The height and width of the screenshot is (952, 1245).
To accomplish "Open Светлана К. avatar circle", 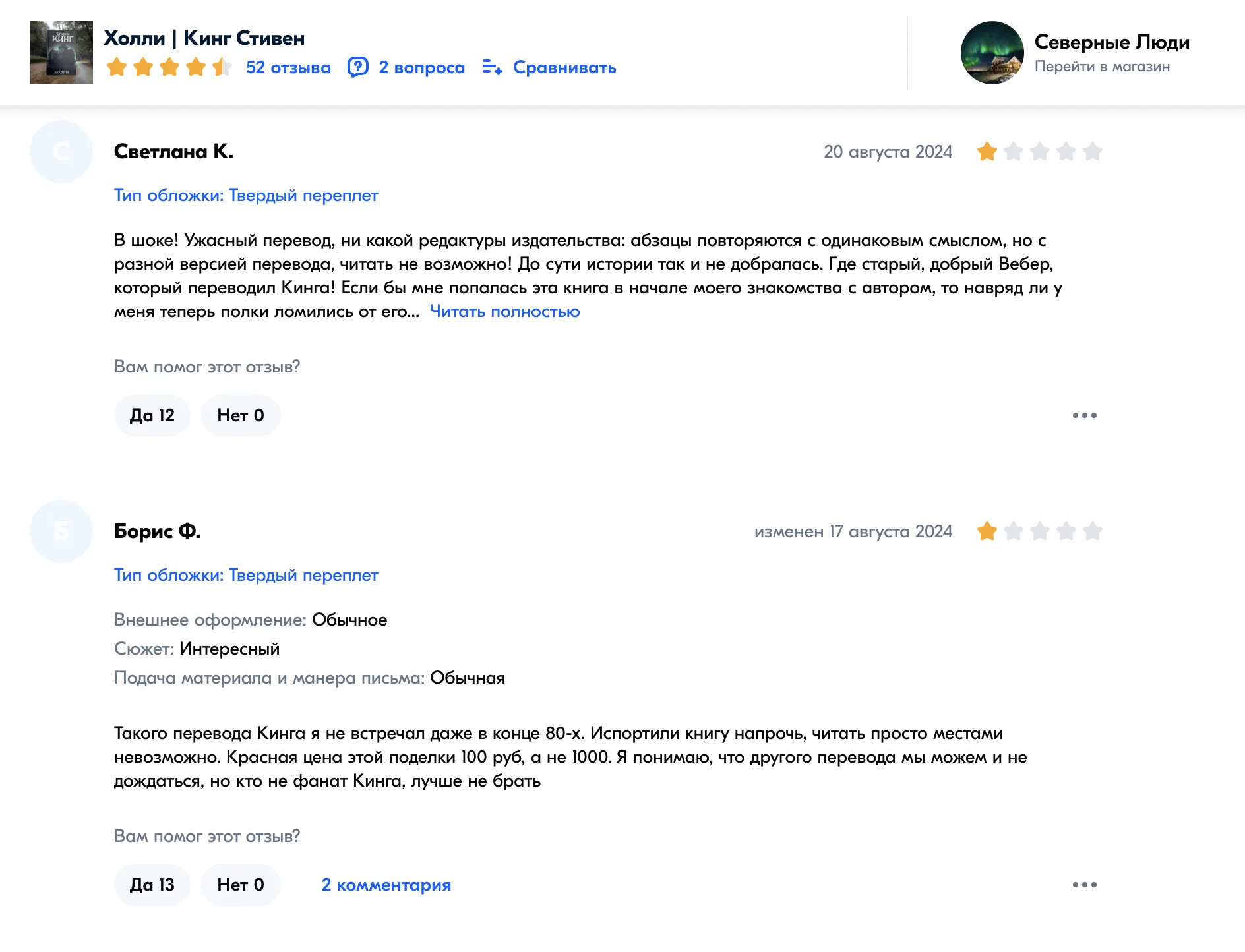I will click(x=61, y=152).
